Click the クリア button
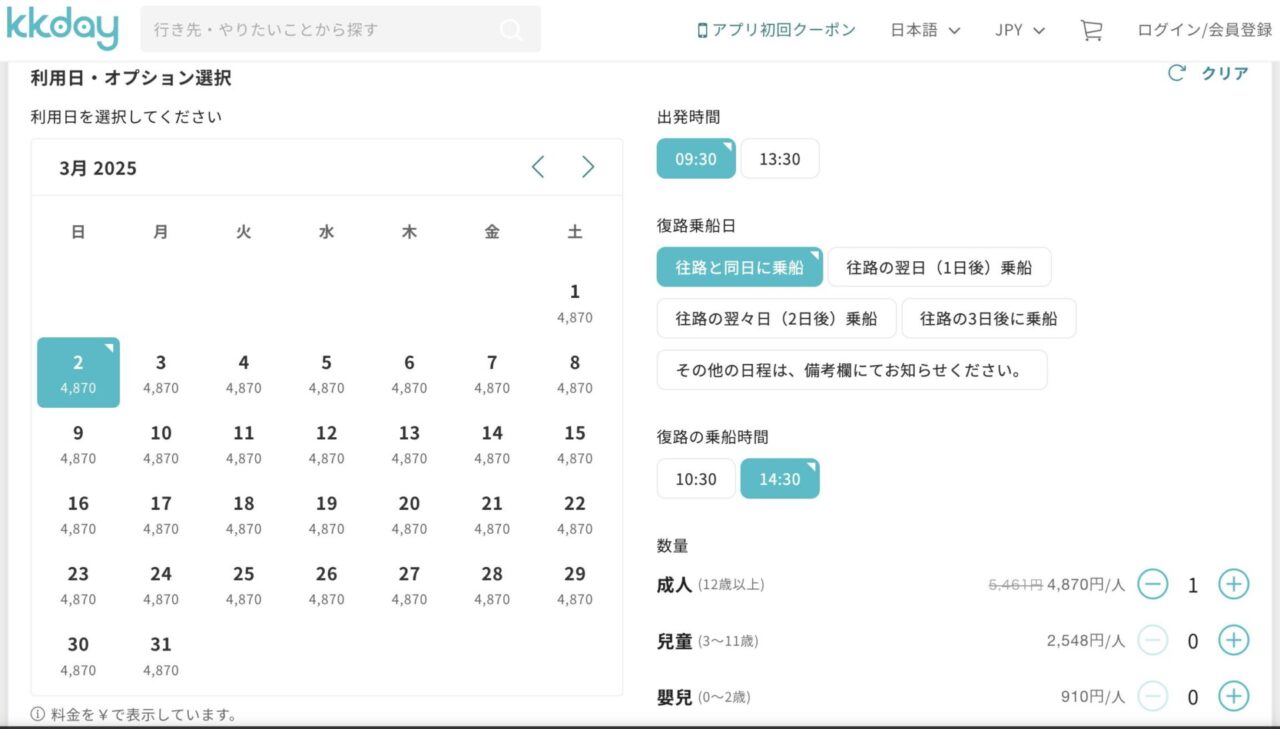Viewport: 1280px width, 729px height. point(1225,73)
